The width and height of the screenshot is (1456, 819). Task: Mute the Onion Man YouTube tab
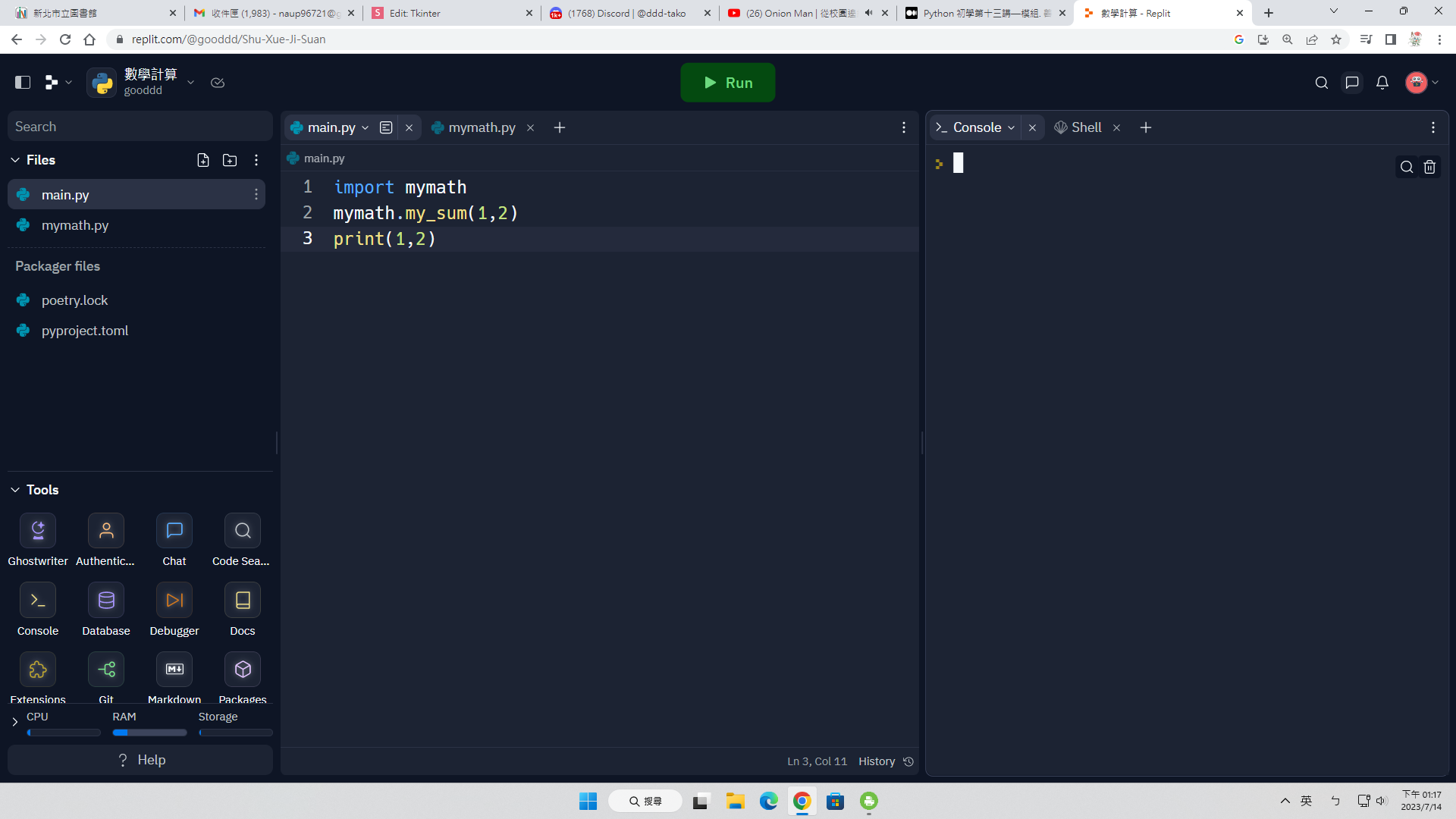click(868, 13)
